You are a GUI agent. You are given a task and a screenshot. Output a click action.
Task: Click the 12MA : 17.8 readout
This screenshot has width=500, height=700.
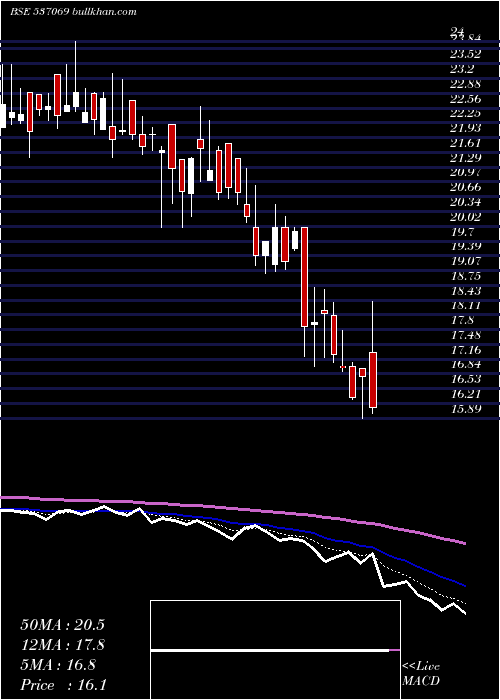[x=63, y=645]
